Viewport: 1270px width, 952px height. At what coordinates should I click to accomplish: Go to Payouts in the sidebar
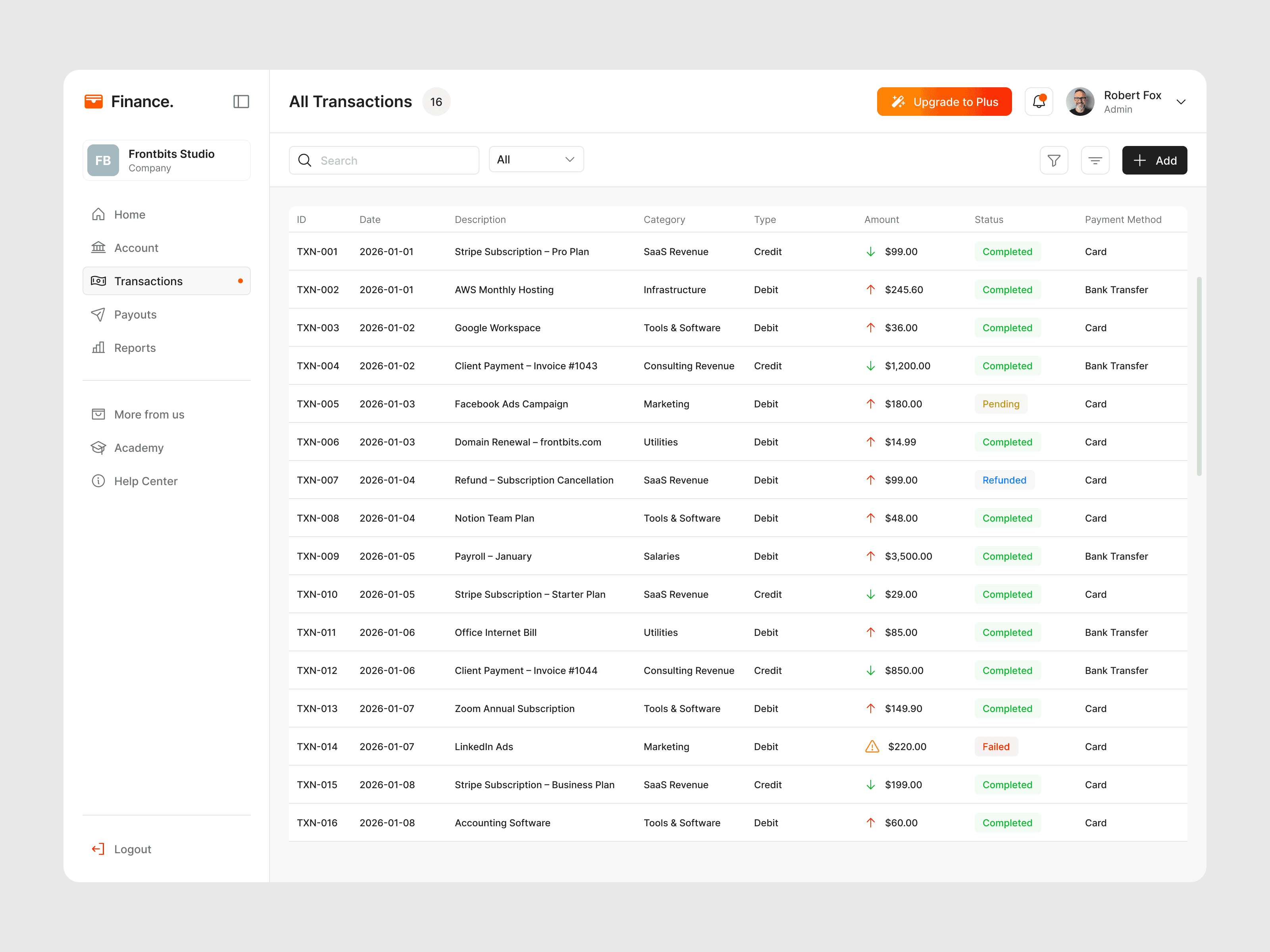pyautogui.click(x=135, y=315)
